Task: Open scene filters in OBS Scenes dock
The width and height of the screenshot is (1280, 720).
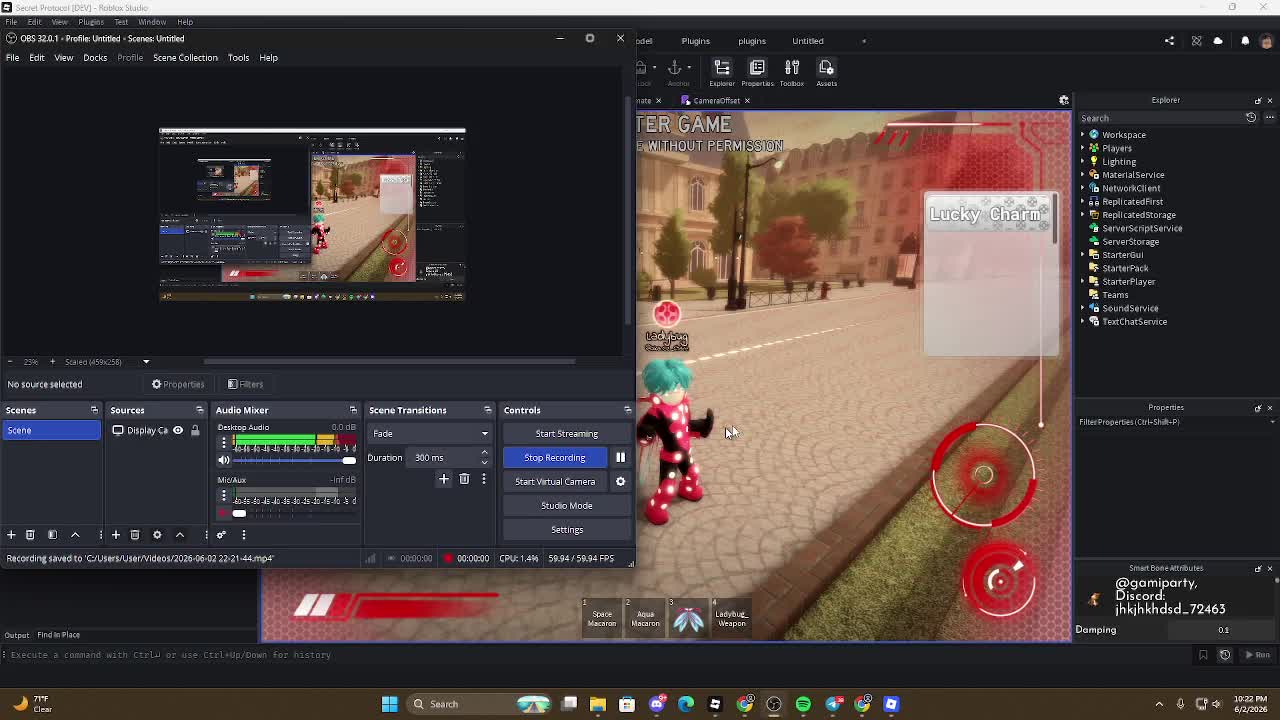Action: pos(52,535)
